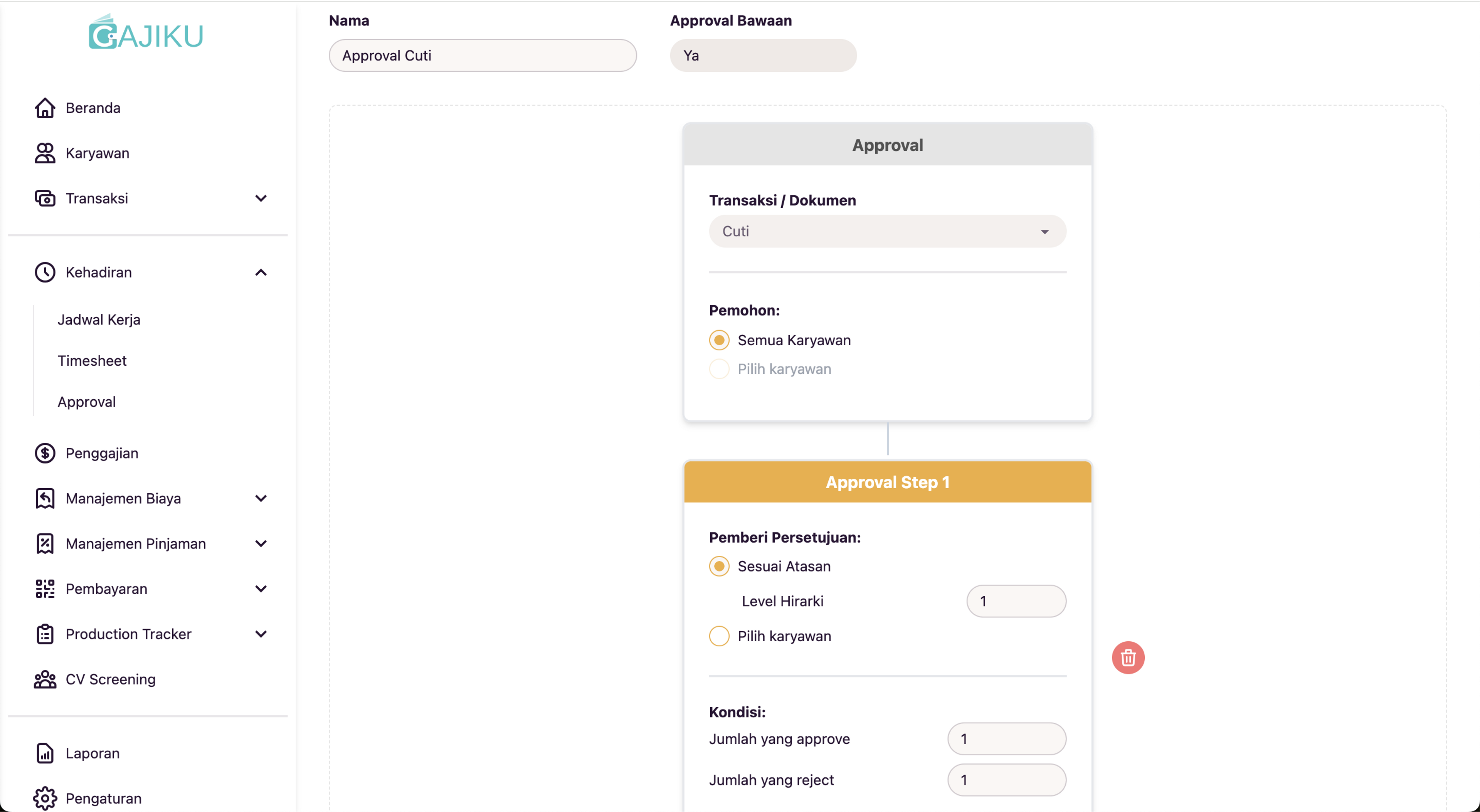Open the Jadwal Kerja menu item

[x=99, y=319]
